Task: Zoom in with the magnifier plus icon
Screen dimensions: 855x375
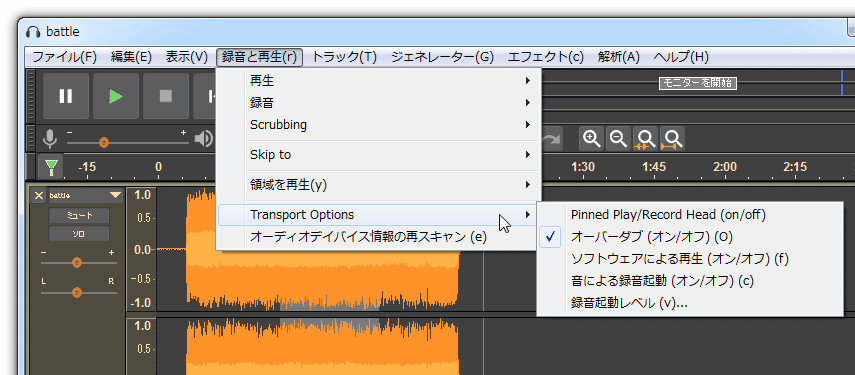Action: (592, 139)
